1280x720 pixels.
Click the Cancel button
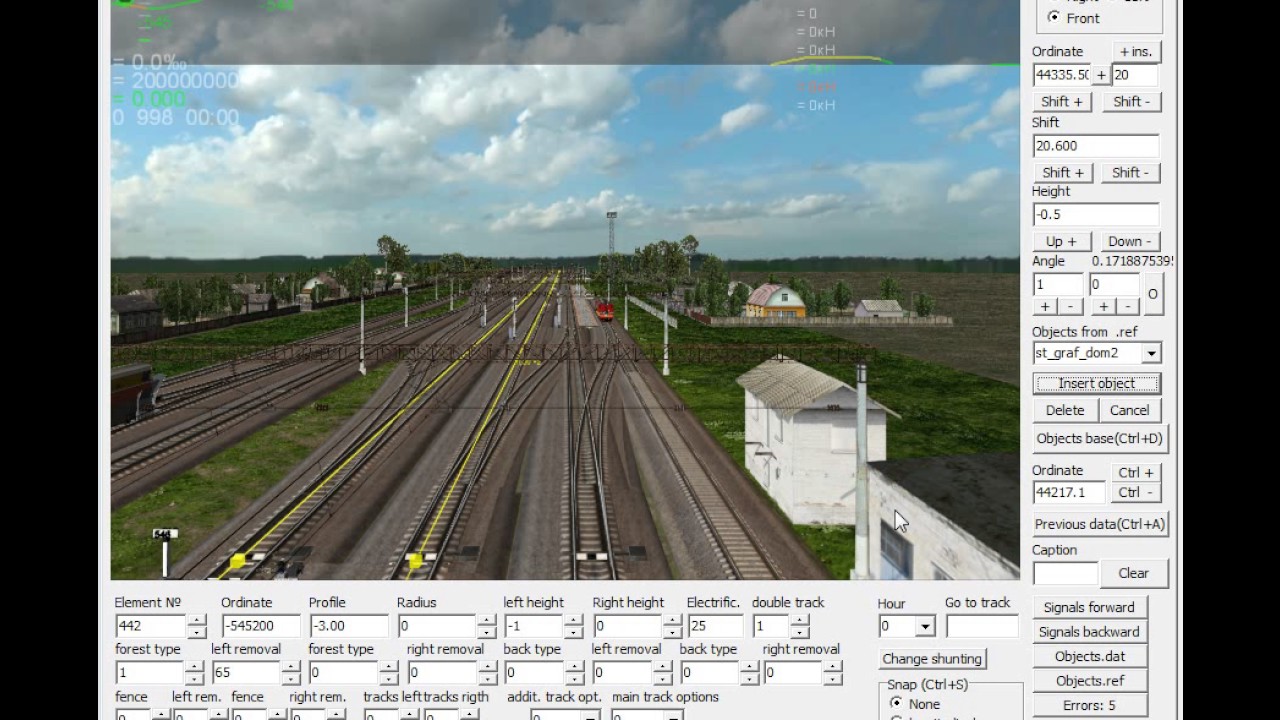pyautogui.click(x=1129, y=410)
